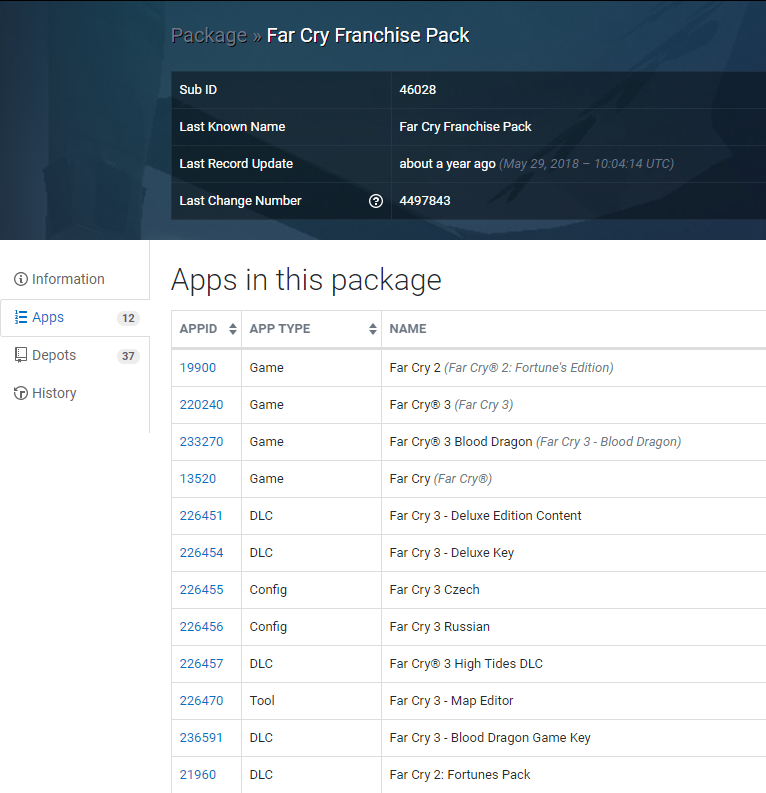Click the 'Apps in this package' heading
766x793 pixels.
tap(306, 280)
